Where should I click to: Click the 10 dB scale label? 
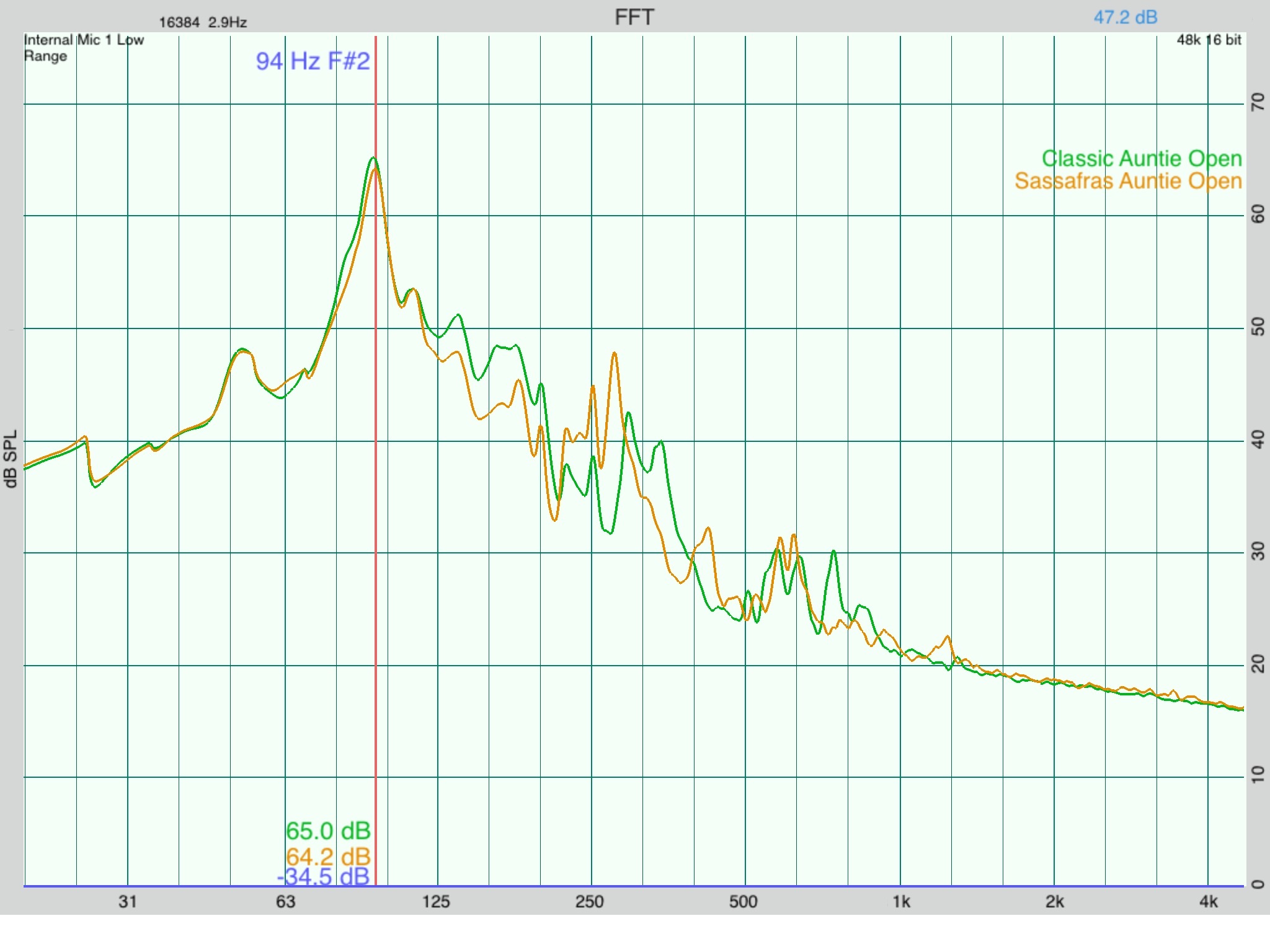coord(1258,774)
